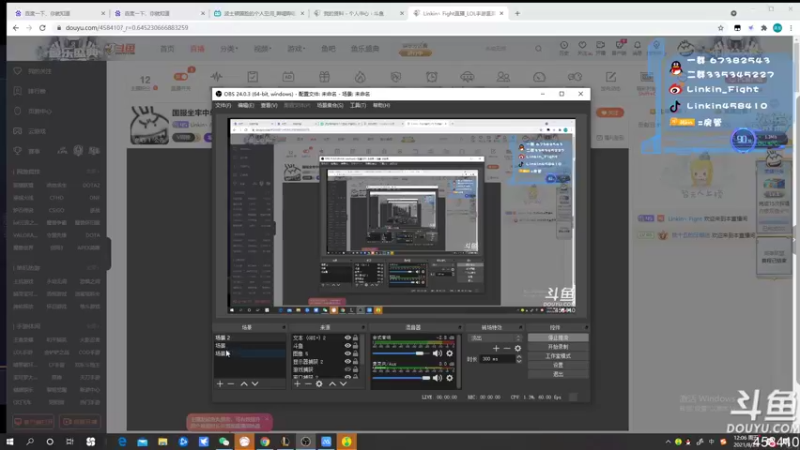Toggle visibility of 图像 5 source
The width and height of the screenshot is (800, 450).
pyautogui.click(x=348, y=354)
